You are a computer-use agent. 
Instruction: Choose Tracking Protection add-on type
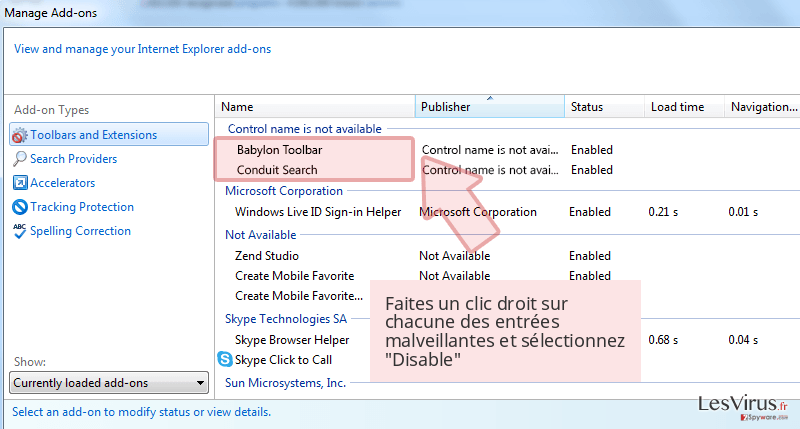coord(82,207)
